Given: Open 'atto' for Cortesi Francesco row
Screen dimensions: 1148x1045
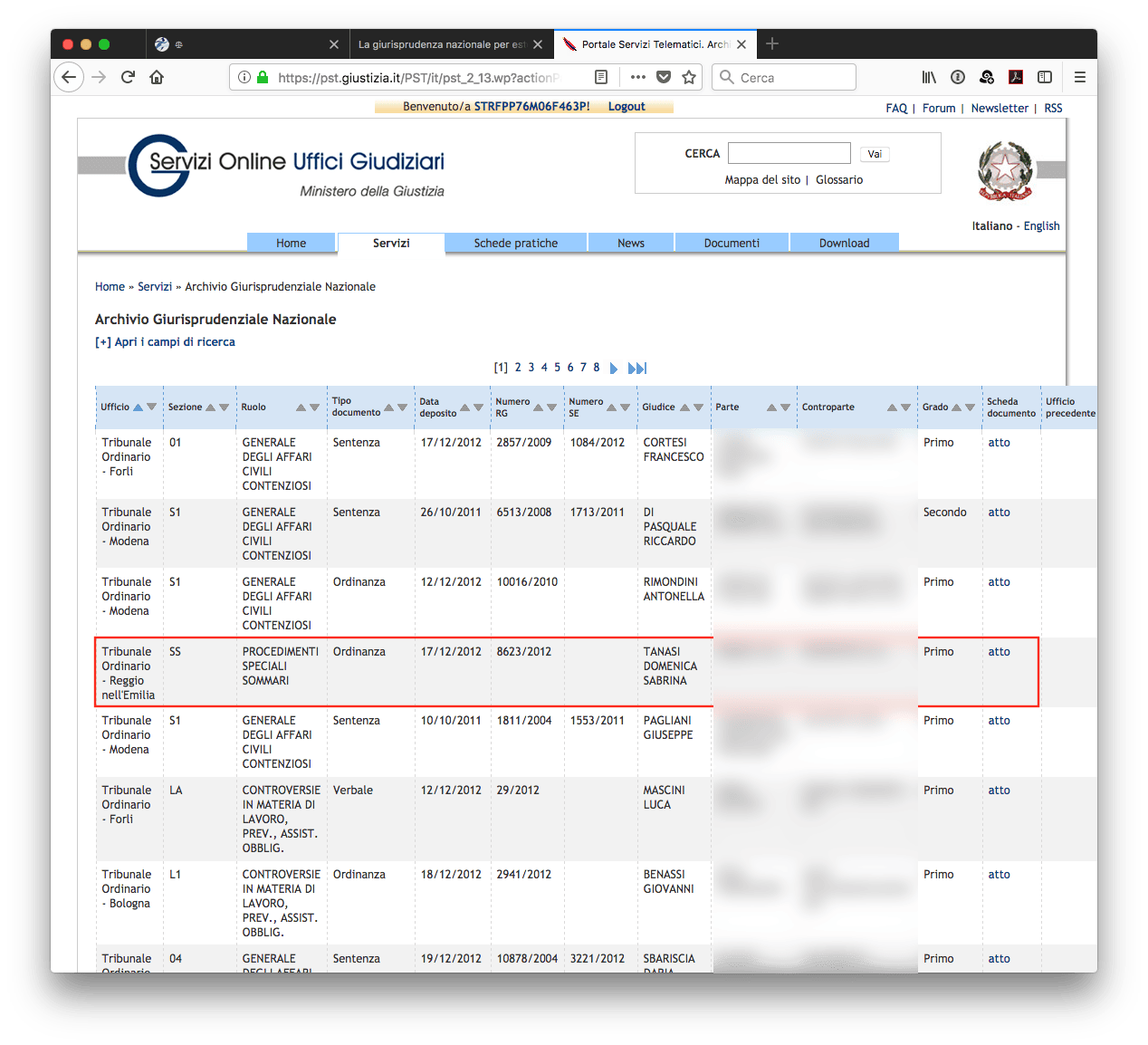Looking at the screenshot, I should 999,443.
